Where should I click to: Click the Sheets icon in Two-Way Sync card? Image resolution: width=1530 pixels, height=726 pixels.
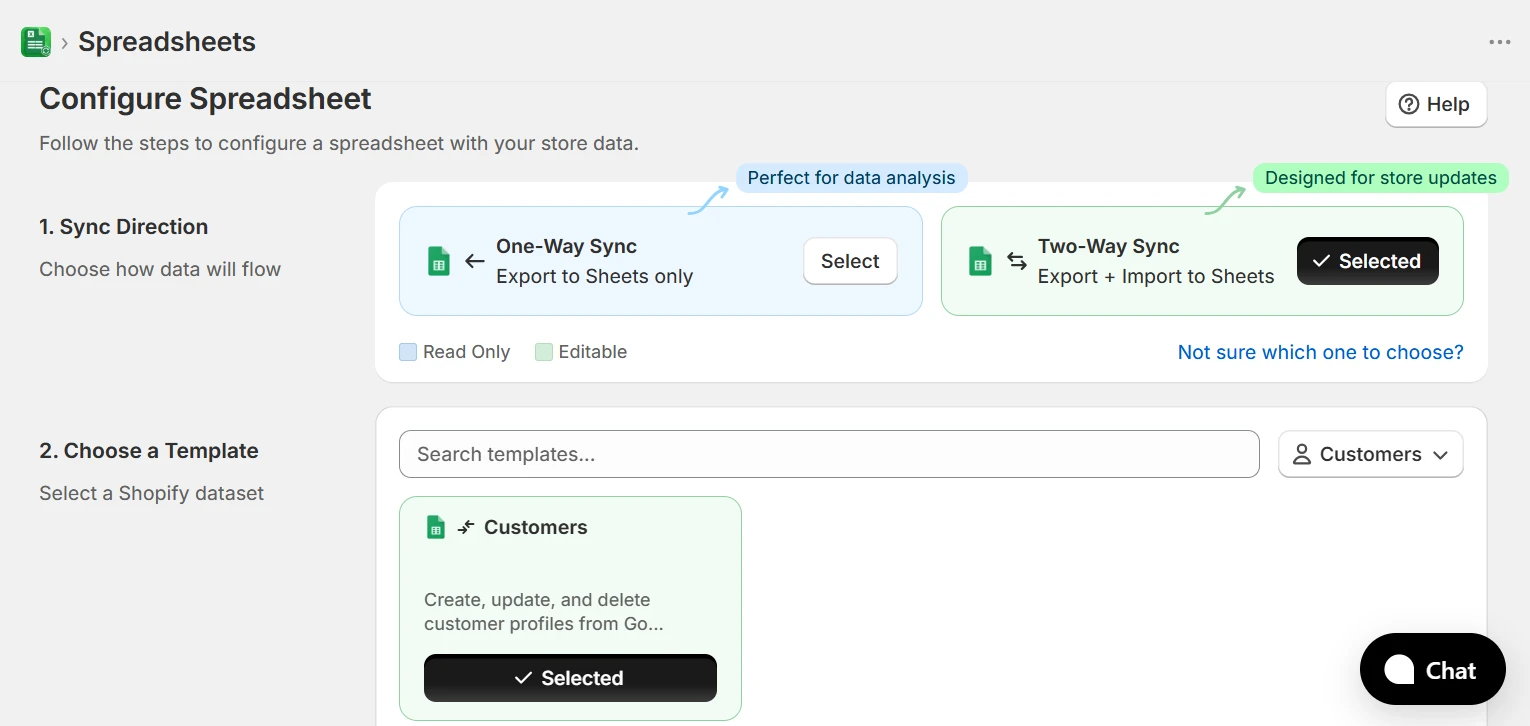[x=980, y=261]
